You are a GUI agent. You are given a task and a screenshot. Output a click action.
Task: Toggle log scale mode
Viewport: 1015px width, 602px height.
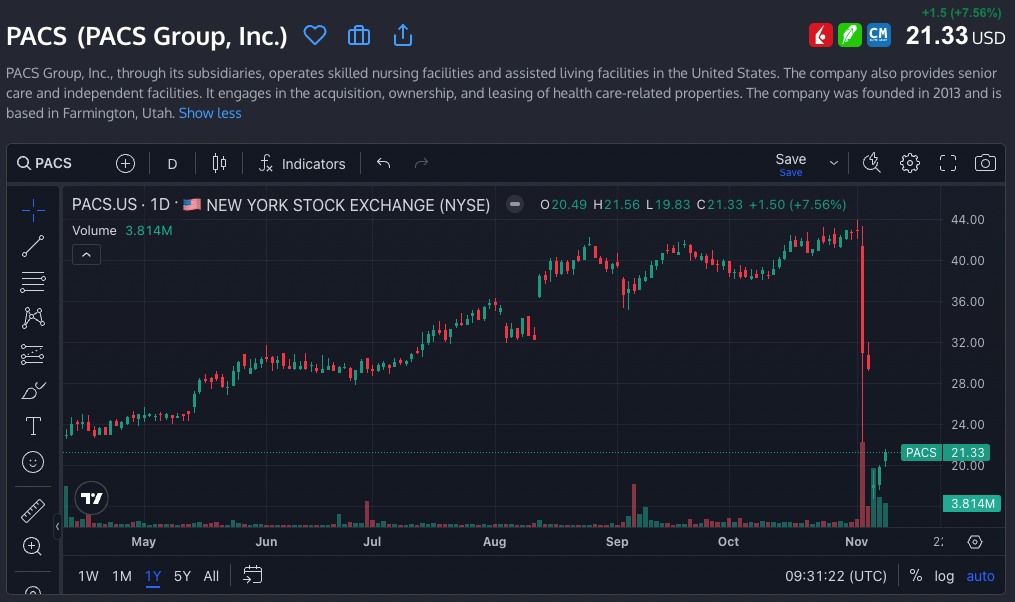coord(944,576)
